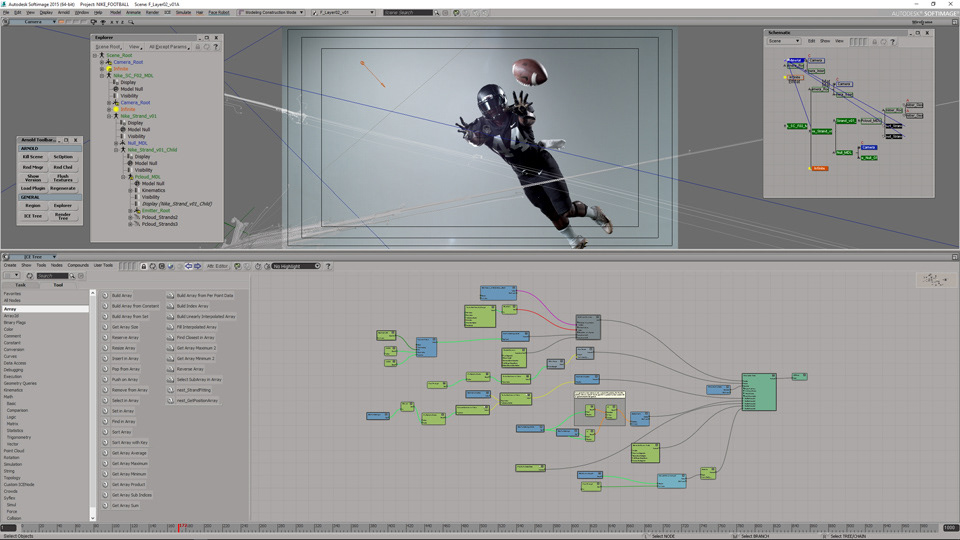Click the ICE Tree refresh arrows icon
This screenshot has width=960, height=540.
(152, 266)
